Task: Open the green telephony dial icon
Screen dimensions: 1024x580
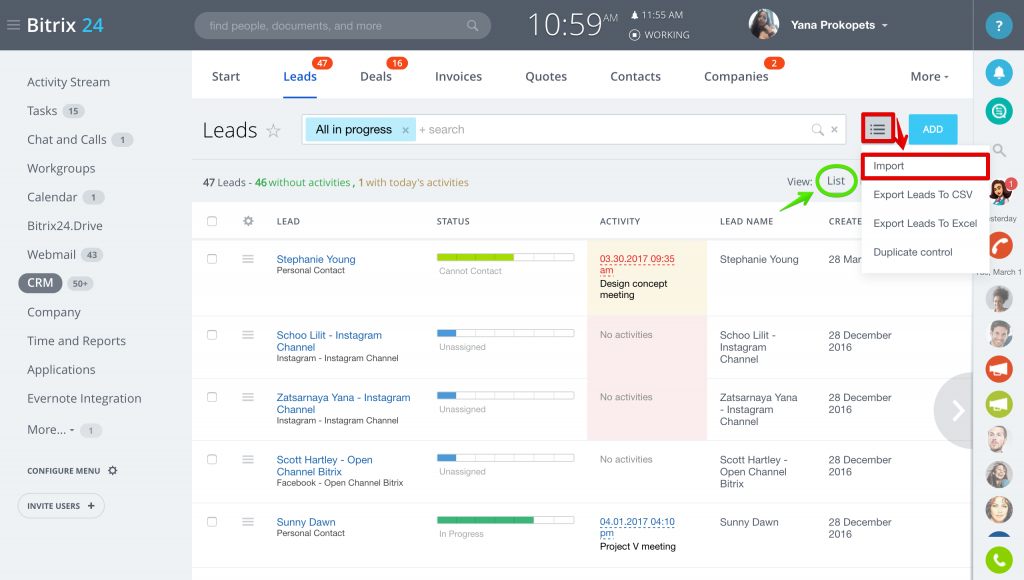Action: [x=999, y=560]
